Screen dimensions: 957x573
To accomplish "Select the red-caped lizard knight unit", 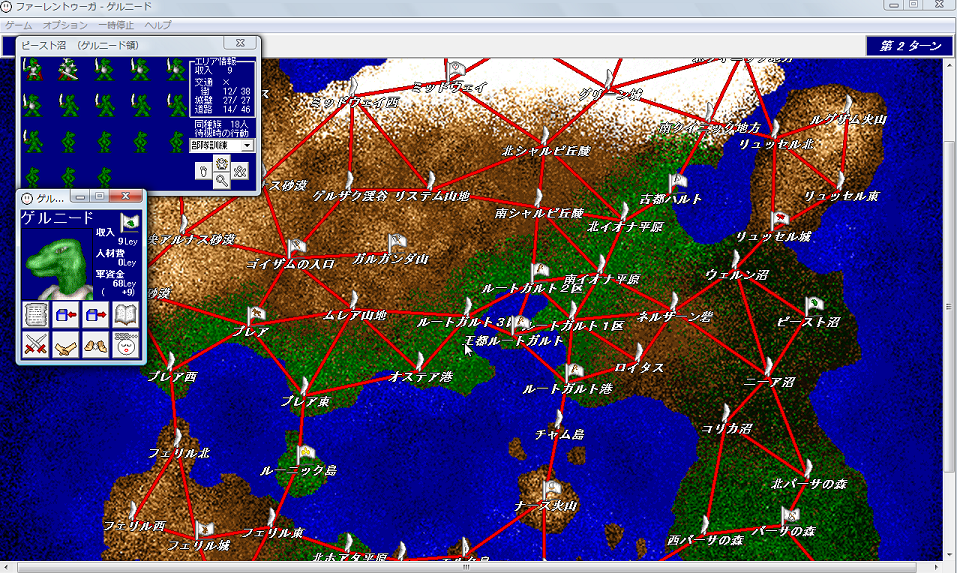I will pyautogui.click(x=32, y=70).
